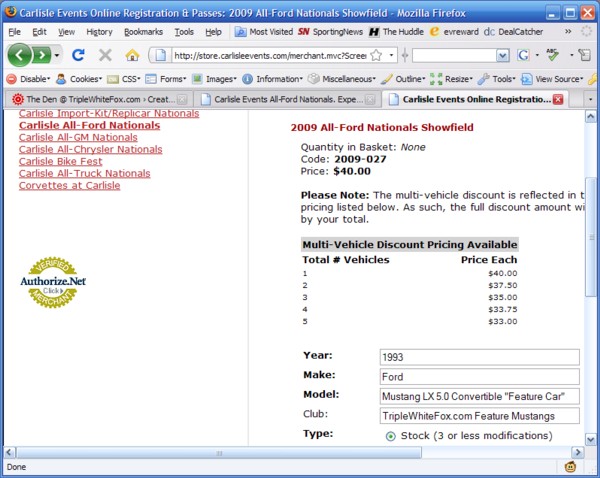Open the Bookmarks menu
600x478 pixels.
click(x=143, y=32)
